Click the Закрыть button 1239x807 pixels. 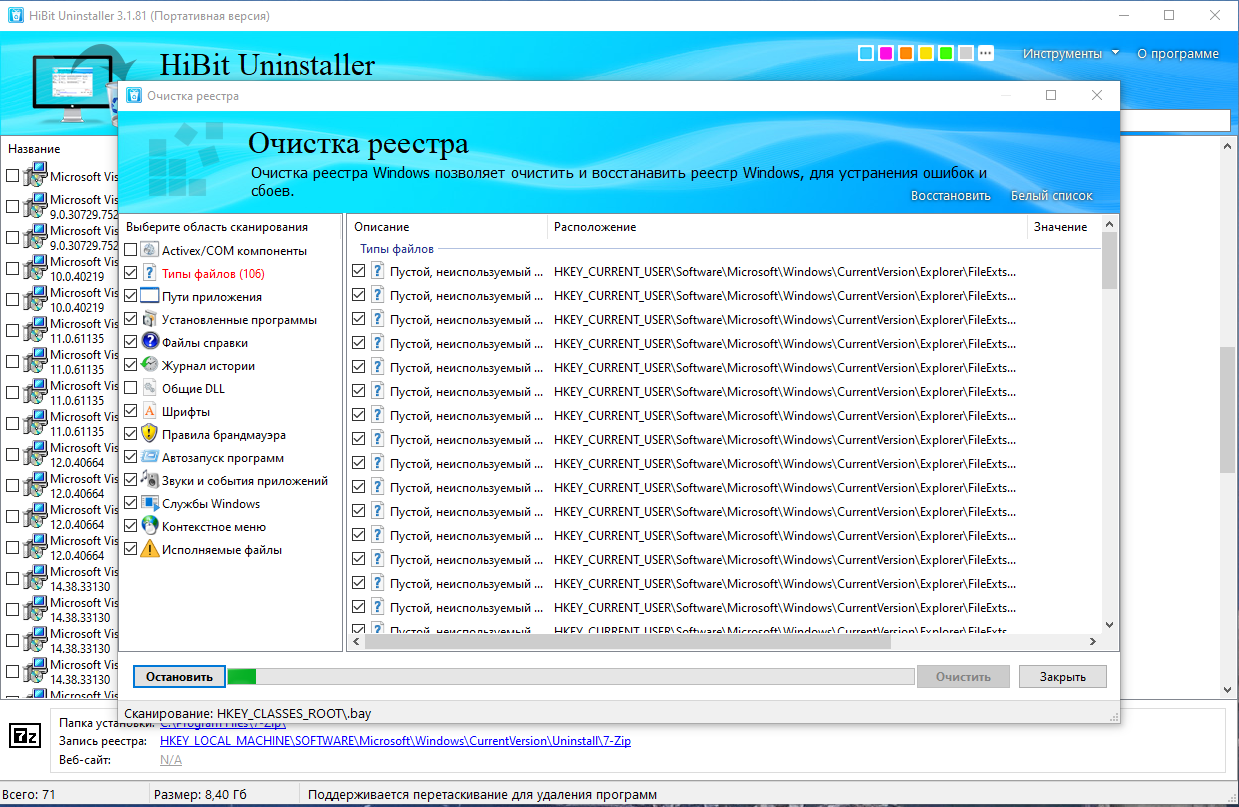pyautogui.click(x=1062, y=677)
